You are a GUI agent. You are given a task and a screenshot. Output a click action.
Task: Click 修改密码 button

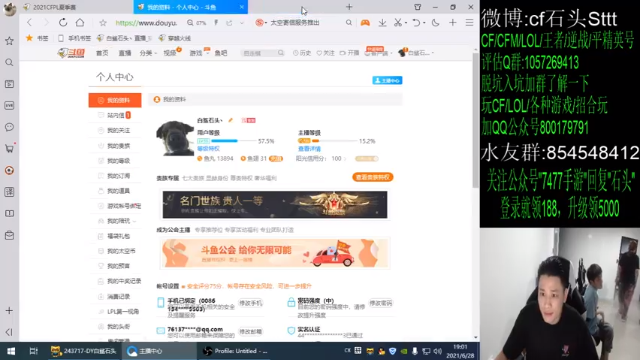click(380, 303)
